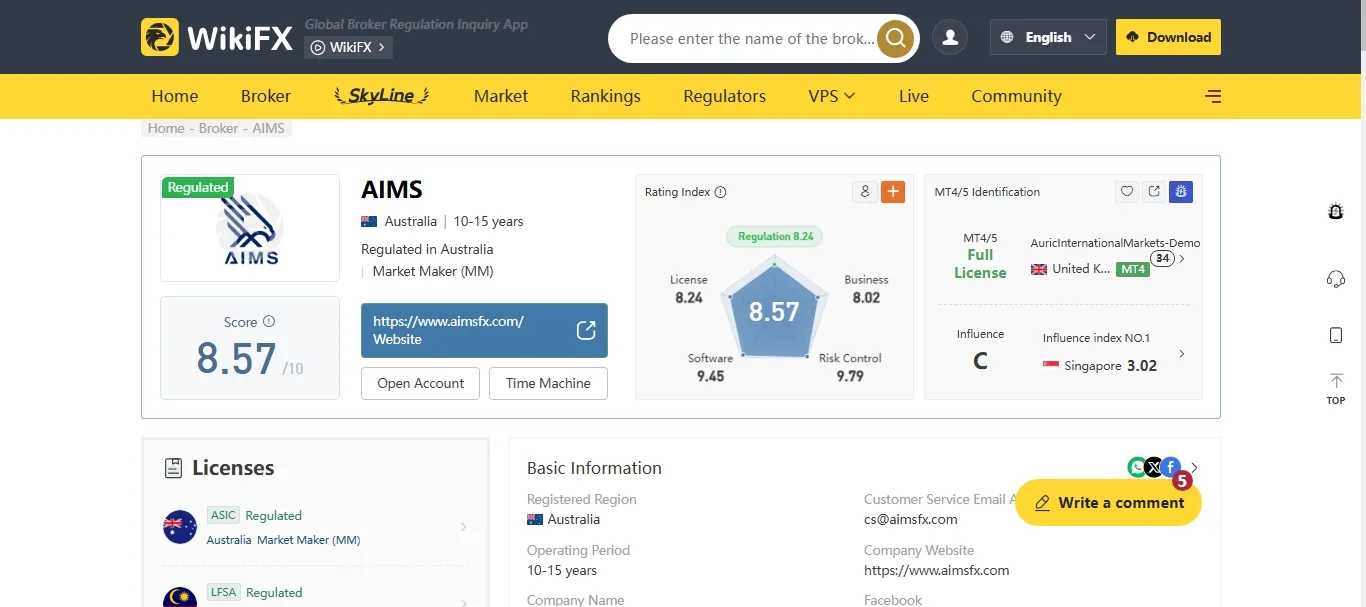Click the heart favorite icon
Screen dimensions: 1366x607
pyautogui.click(x=1127, y=191)
